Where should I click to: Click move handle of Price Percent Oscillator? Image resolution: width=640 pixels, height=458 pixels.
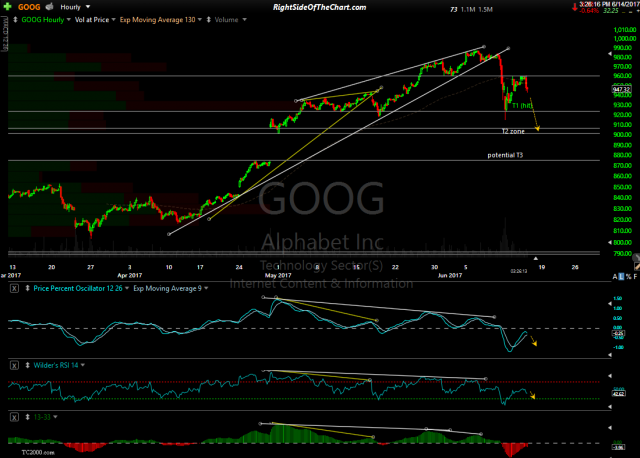coord(27,288)
